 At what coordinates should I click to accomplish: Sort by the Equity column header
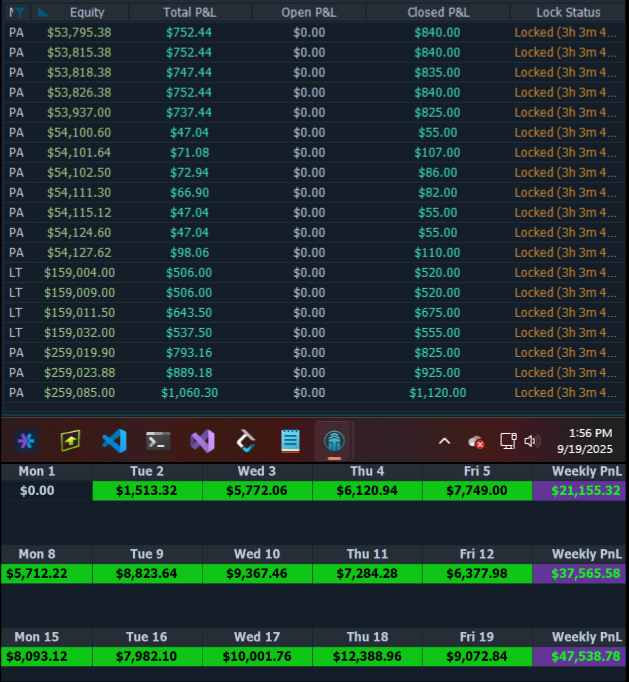point(87,13)
